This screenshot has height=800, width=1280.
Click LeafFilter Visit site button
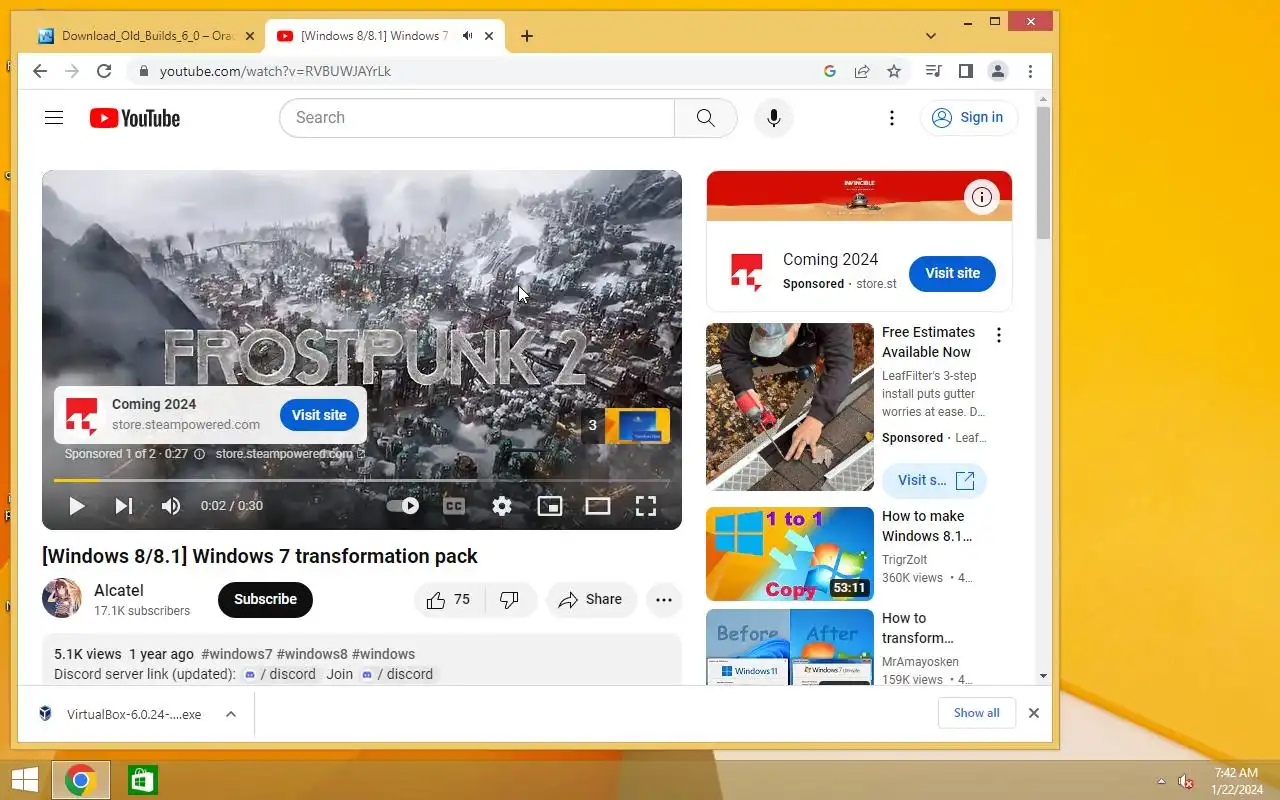point(934,480)
